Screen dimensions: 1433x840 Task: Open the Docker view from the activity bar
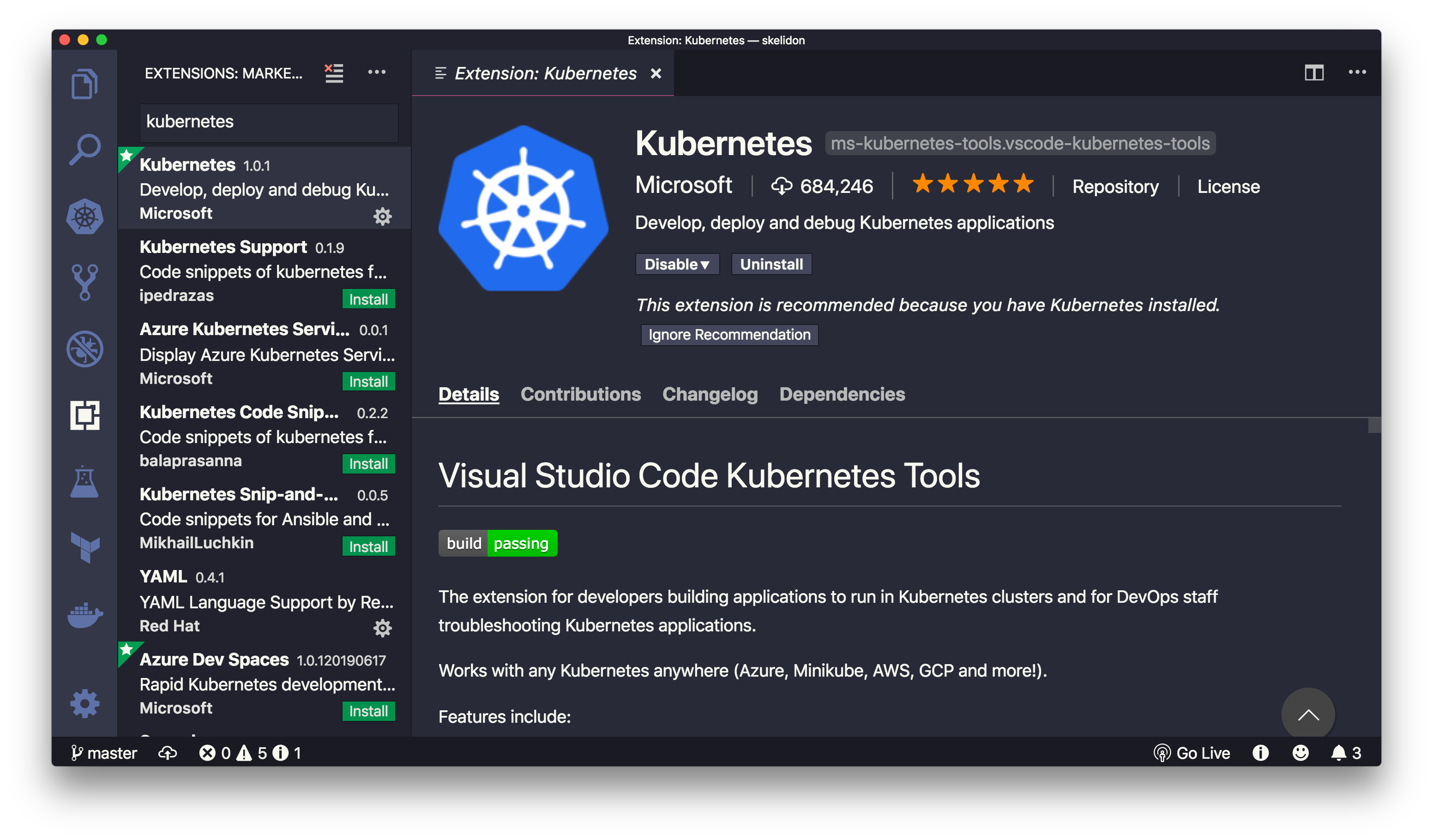click(x=85, y=614)
